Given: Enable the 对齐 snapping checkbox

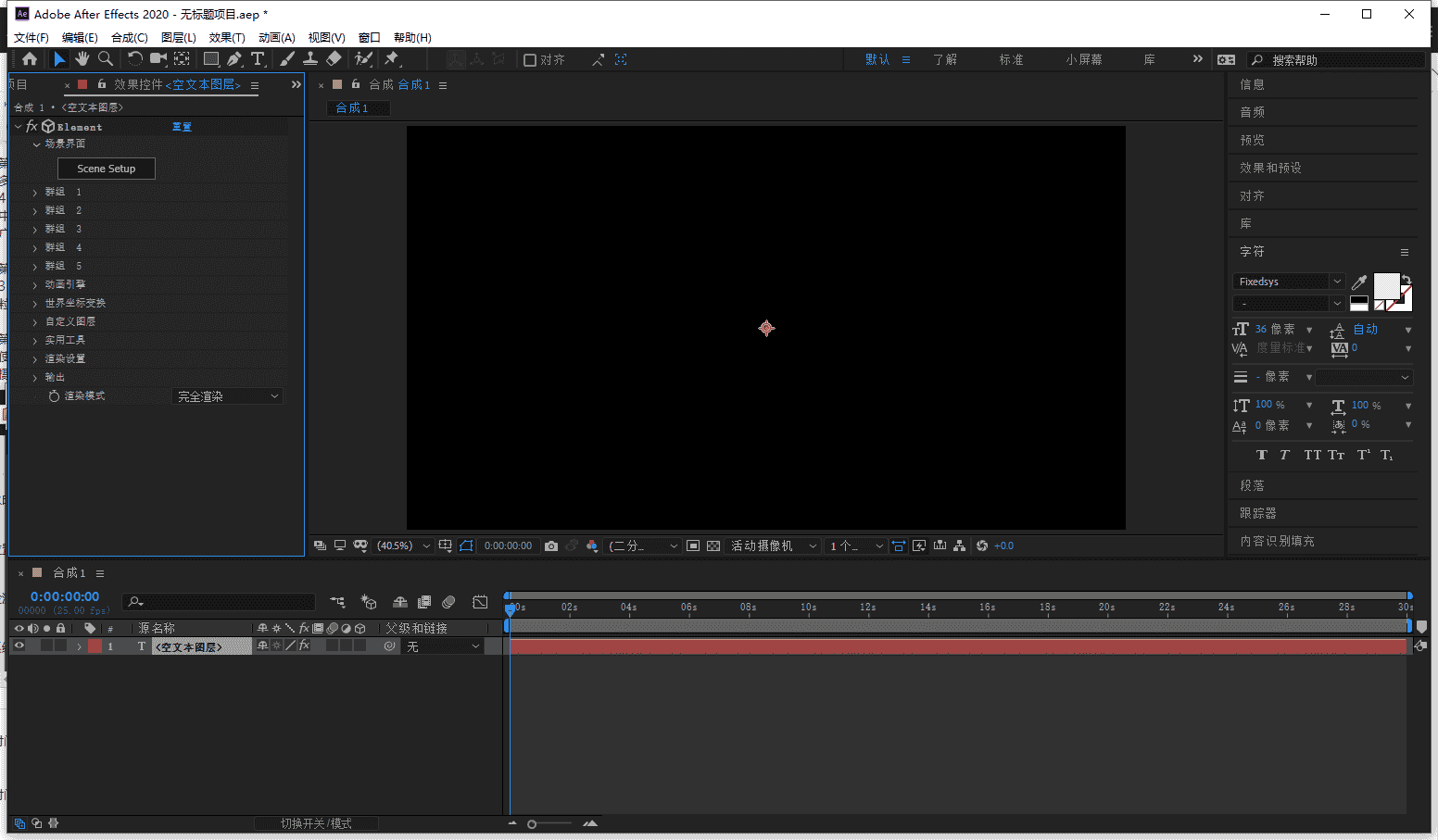Looking at the screenshot, I should click(x=530, y=60).
